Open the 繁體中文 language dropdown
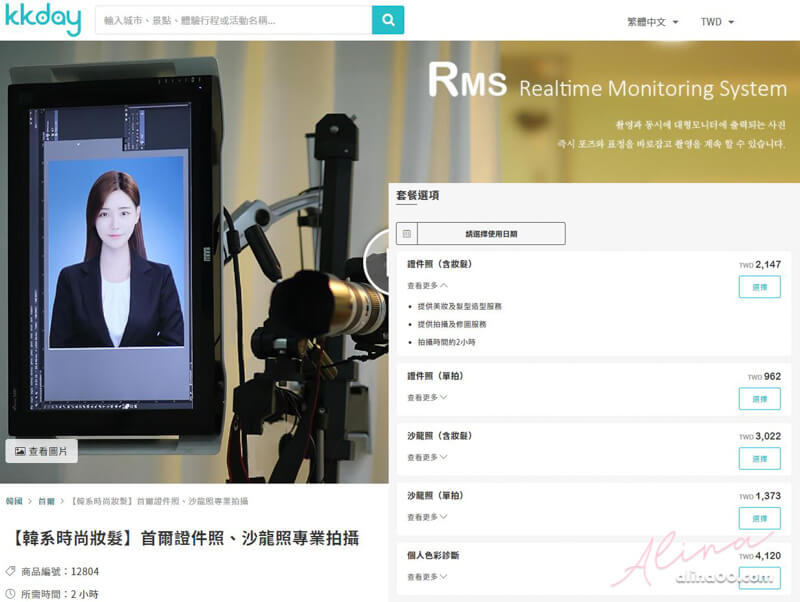This screenshot has height=602, width=800. pos(653,22)
